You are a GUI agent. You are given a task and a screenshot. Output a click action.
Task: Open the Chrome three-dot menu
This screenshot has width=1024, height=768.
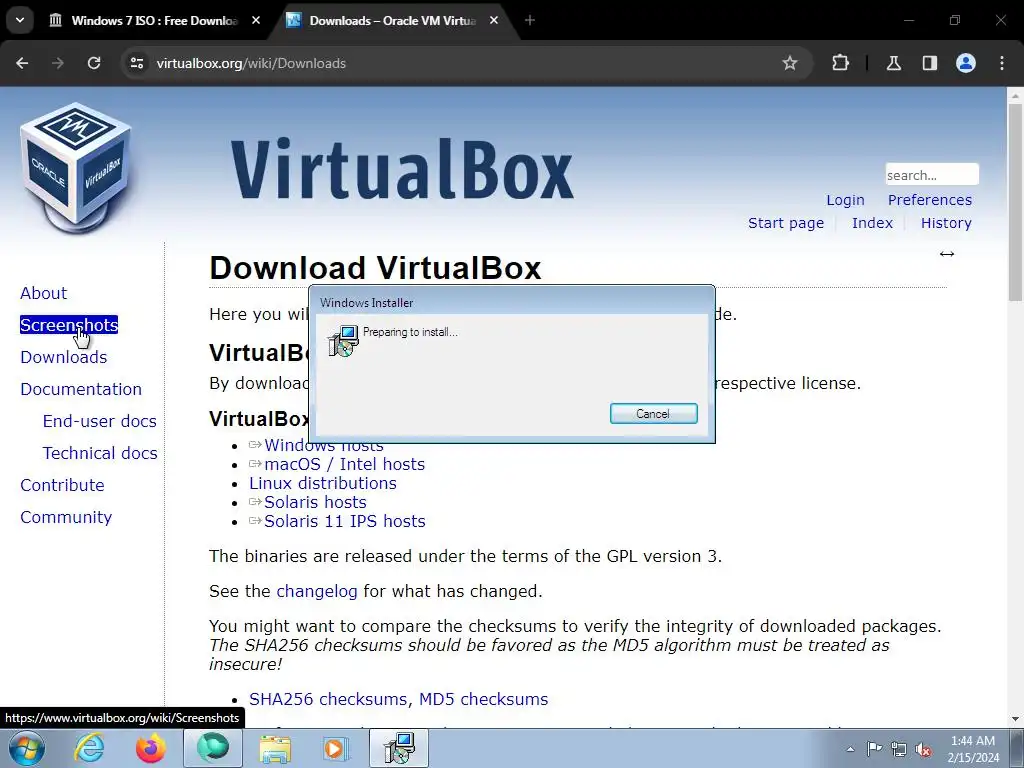tap(1002, 63)
